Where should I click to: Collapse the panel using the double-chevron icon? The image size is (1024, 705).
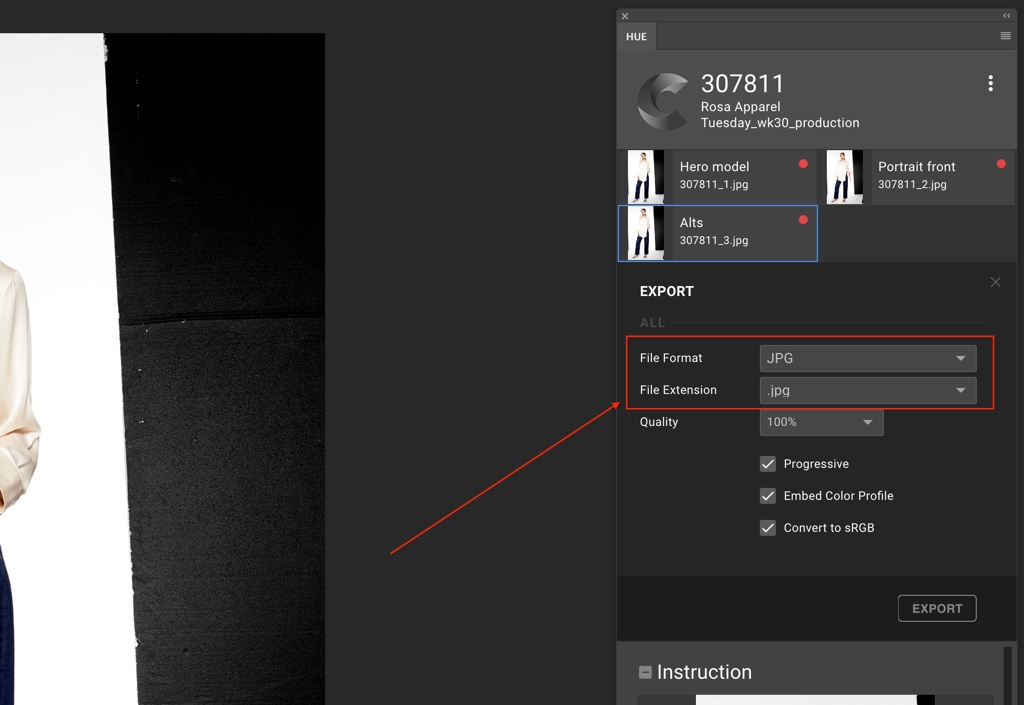pos(1006,16)
